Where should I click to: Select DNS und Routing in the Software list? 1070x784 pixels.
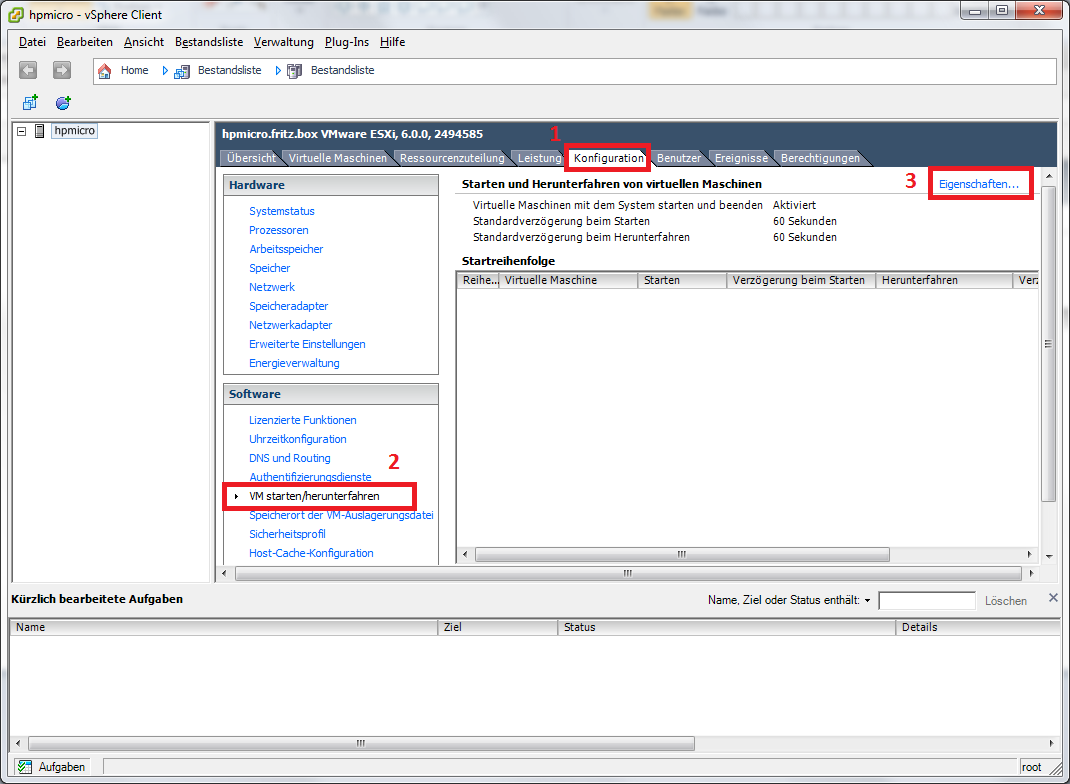[289, 458]
